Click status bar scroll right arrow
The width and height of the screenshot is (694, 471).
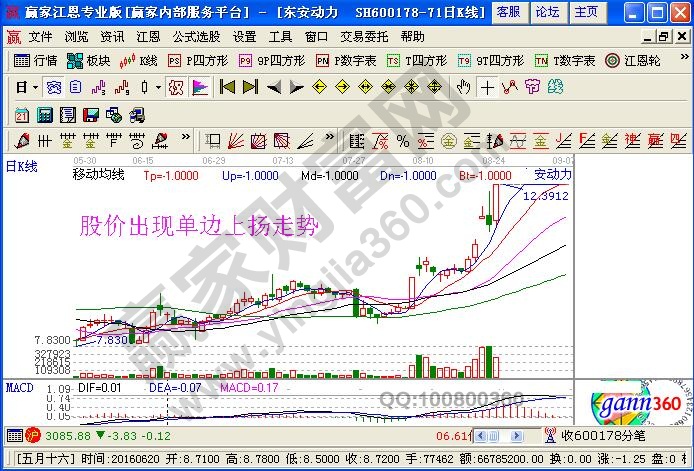[516, 436]
